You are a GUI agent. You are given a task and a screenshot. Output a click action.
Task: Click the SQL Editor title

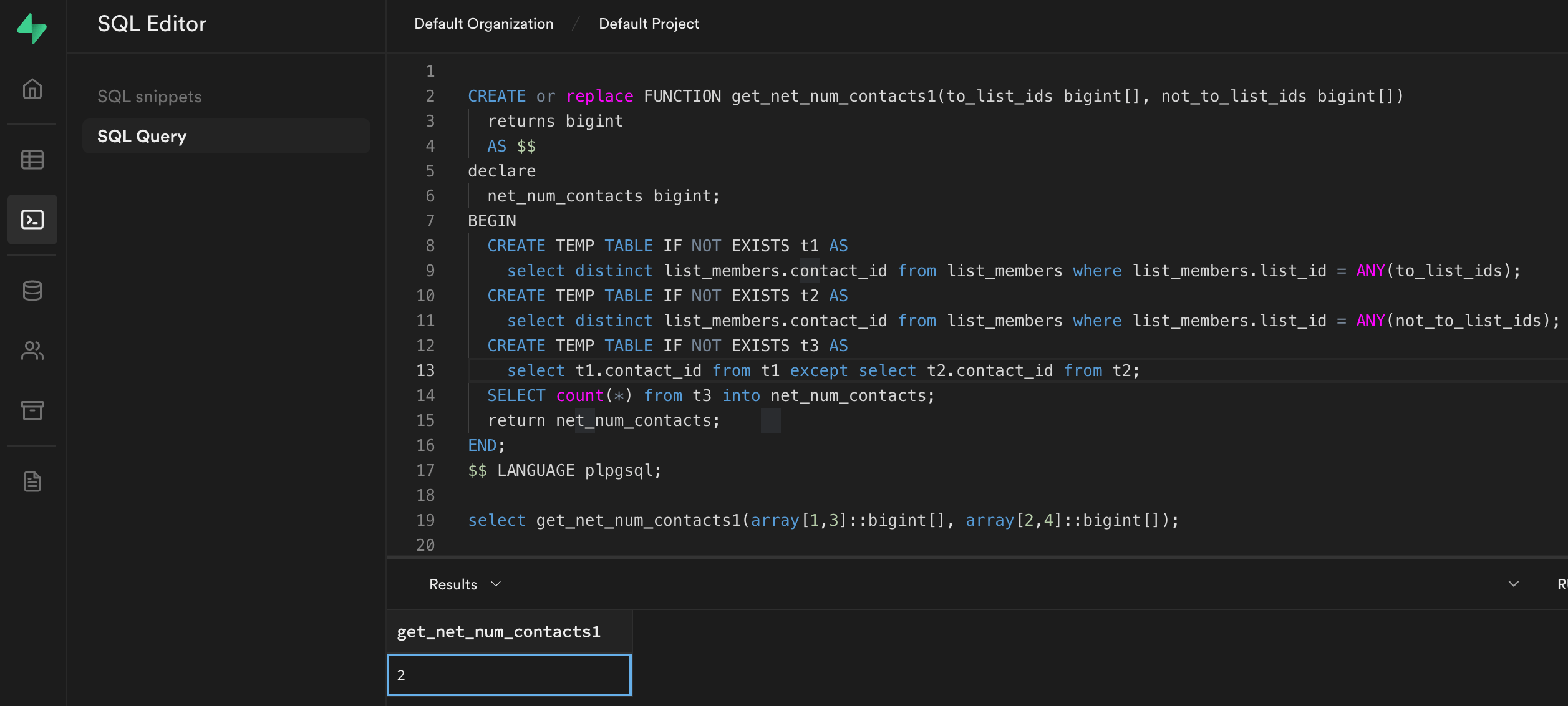[152, 24]
